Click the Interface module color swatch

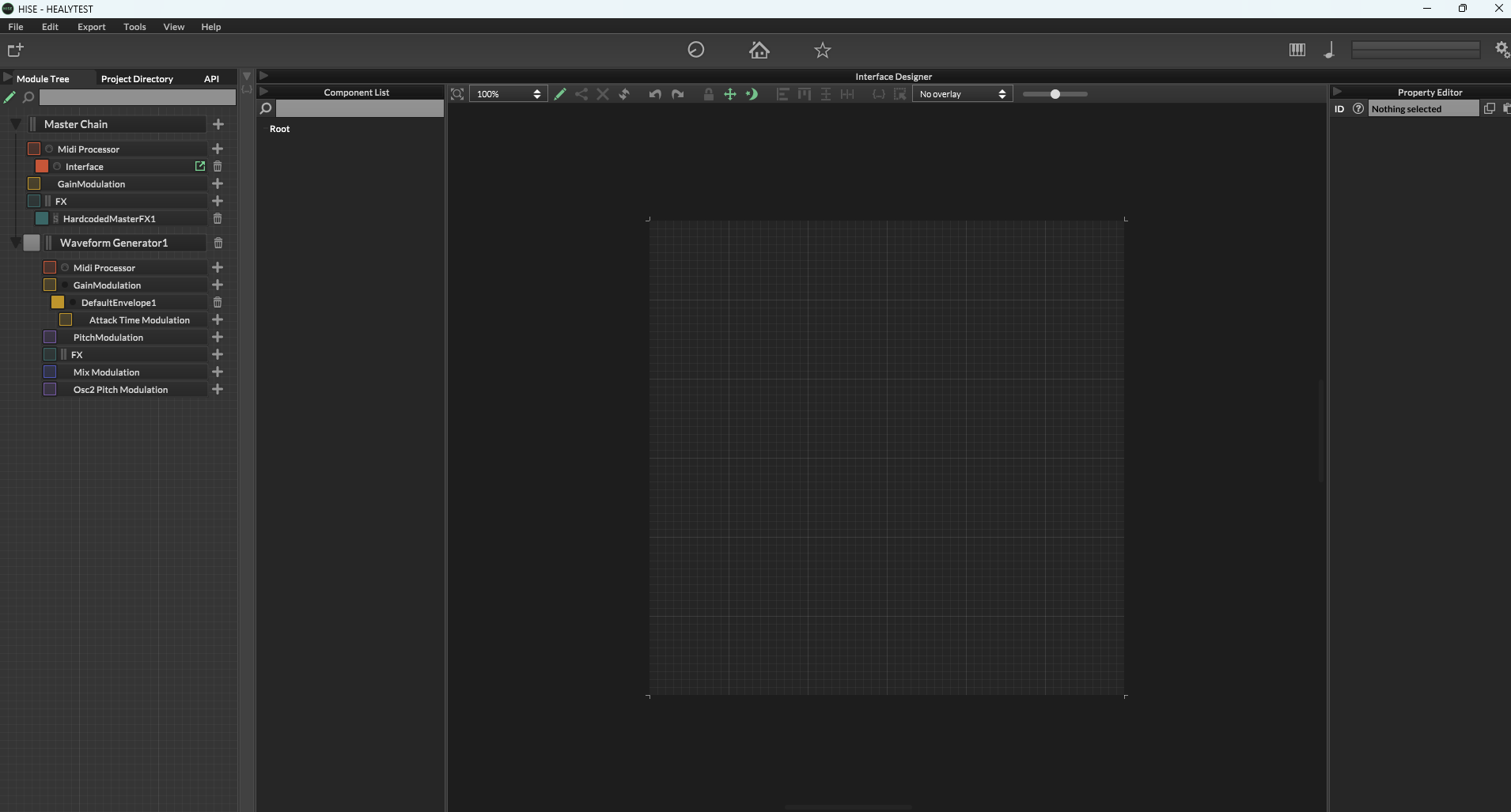point(42,166)
